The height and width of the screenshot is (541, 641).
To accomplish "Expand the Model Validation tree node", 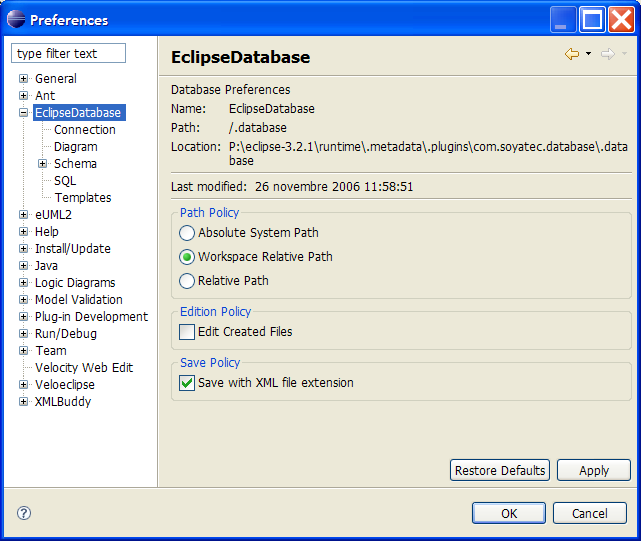I will point(24,300).
